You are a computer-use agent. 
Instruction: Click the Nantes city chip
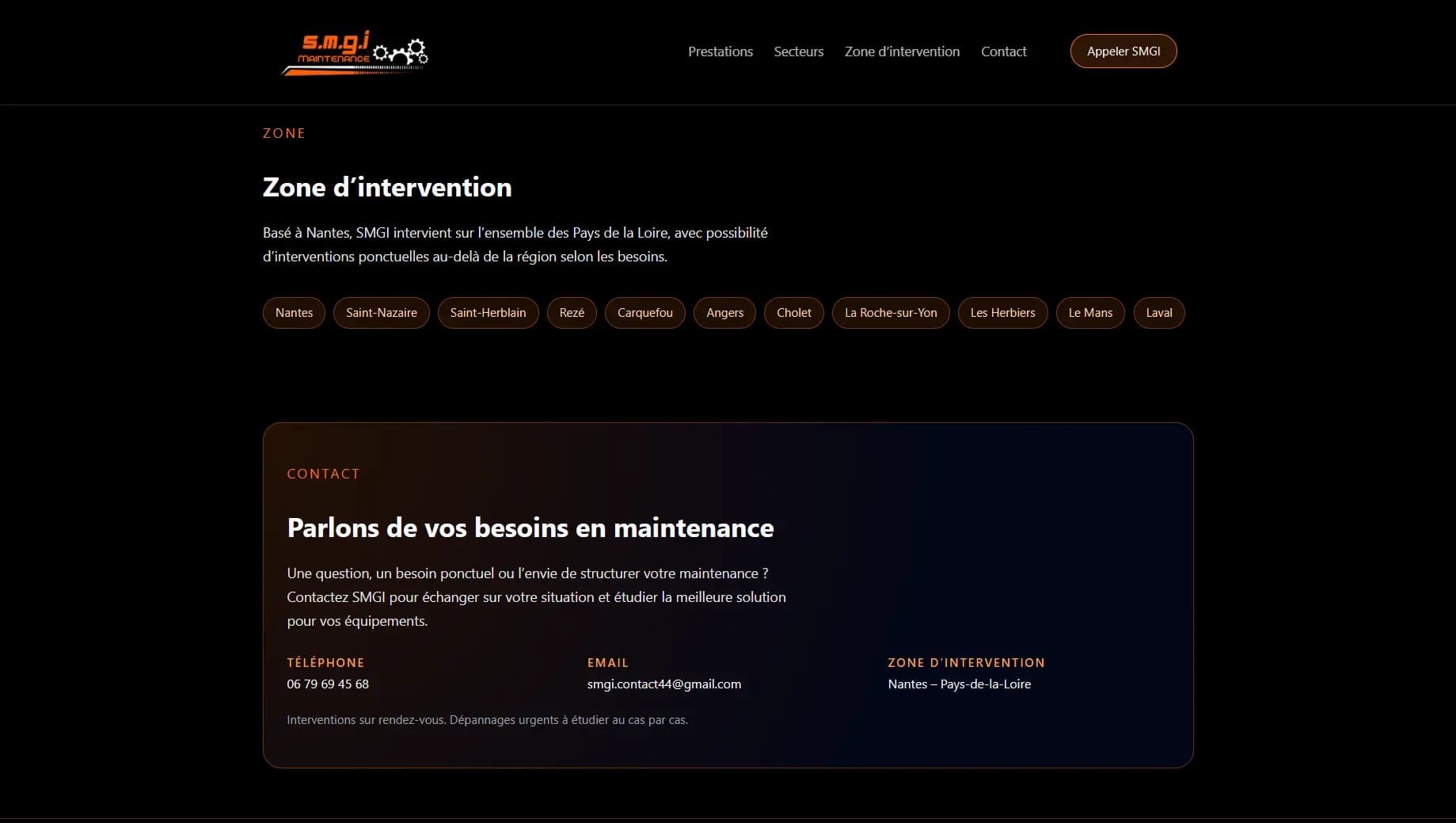[294, 313]
